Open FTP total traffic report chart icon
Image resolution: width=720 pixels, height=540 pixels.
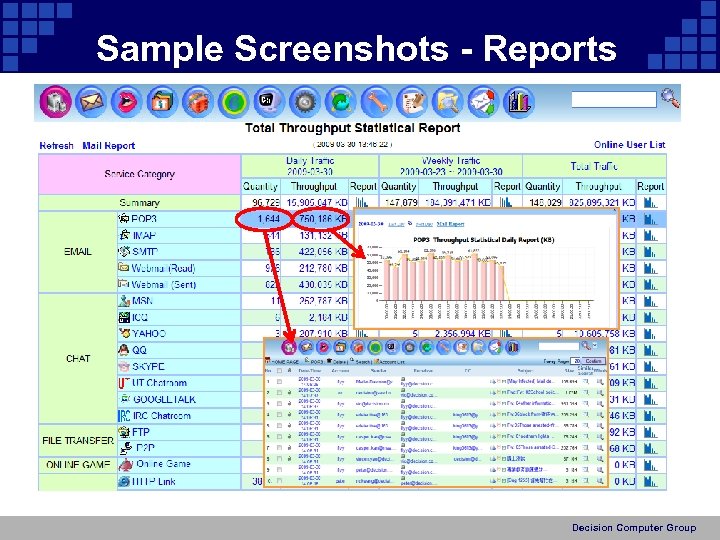pyautogui.click(x=650, y=432)
